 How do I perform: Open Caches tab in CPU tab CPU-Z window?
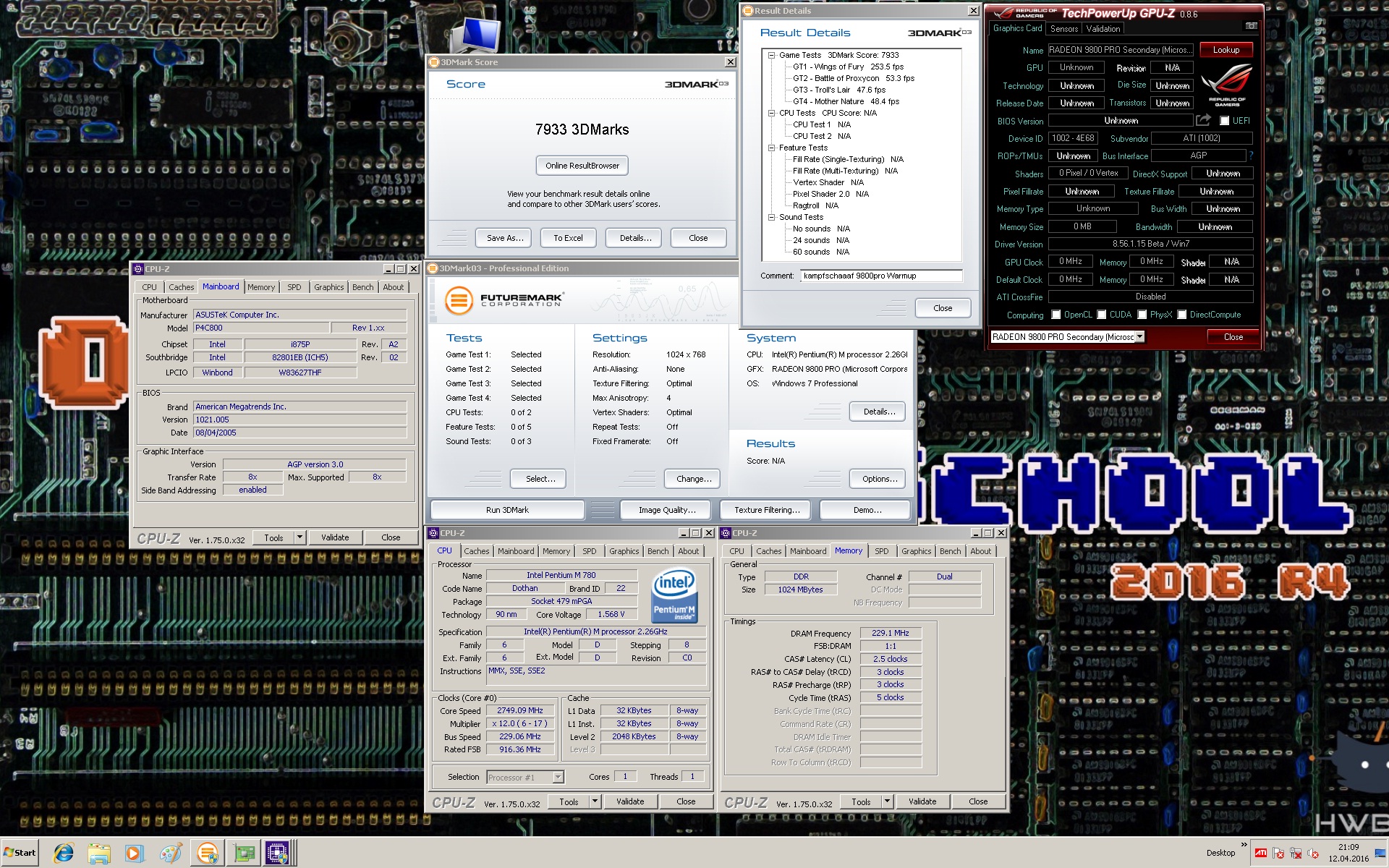477,551
